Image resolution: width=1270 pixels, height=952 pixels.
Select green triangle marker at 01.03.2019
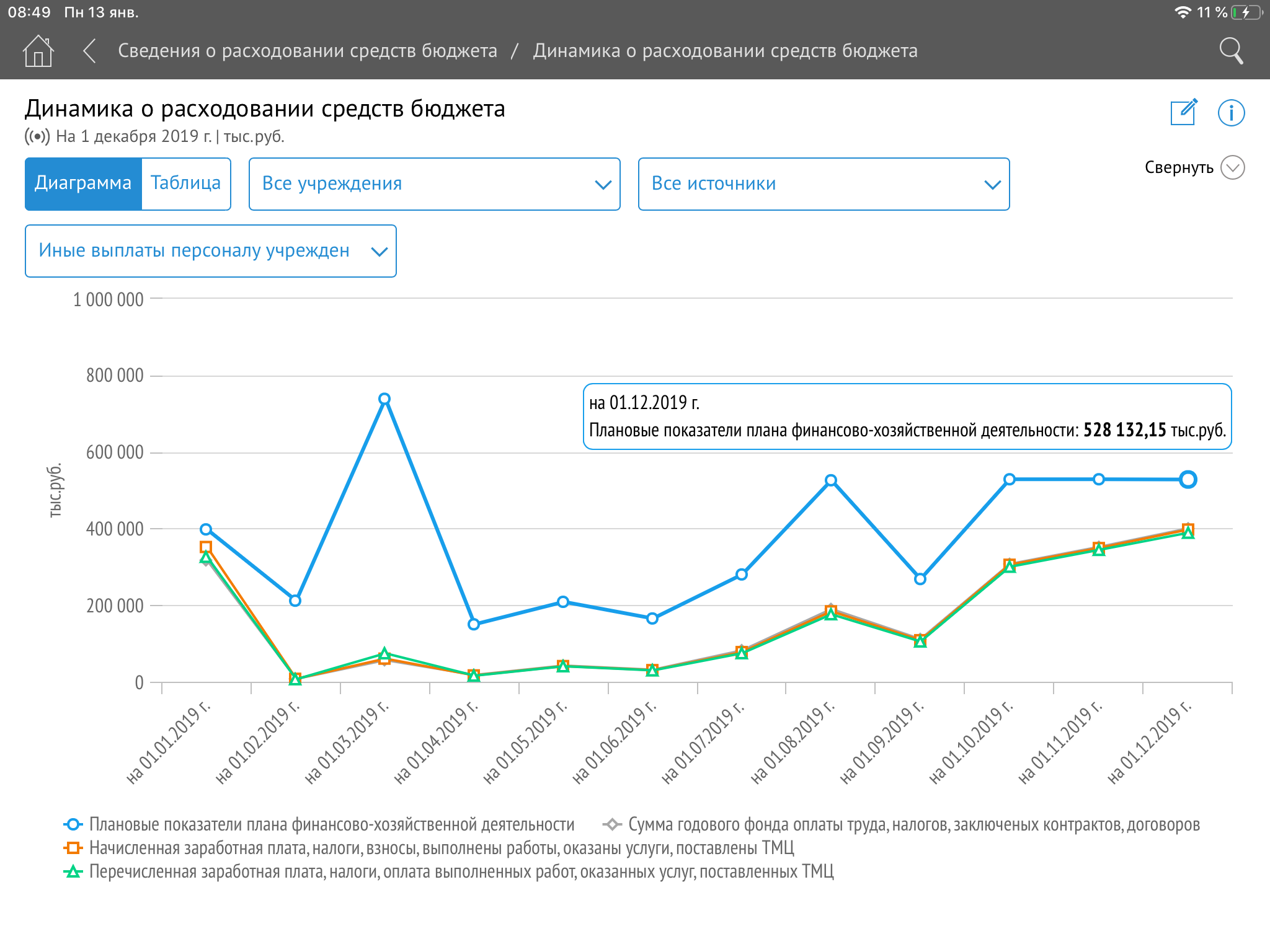click(384, 653)
